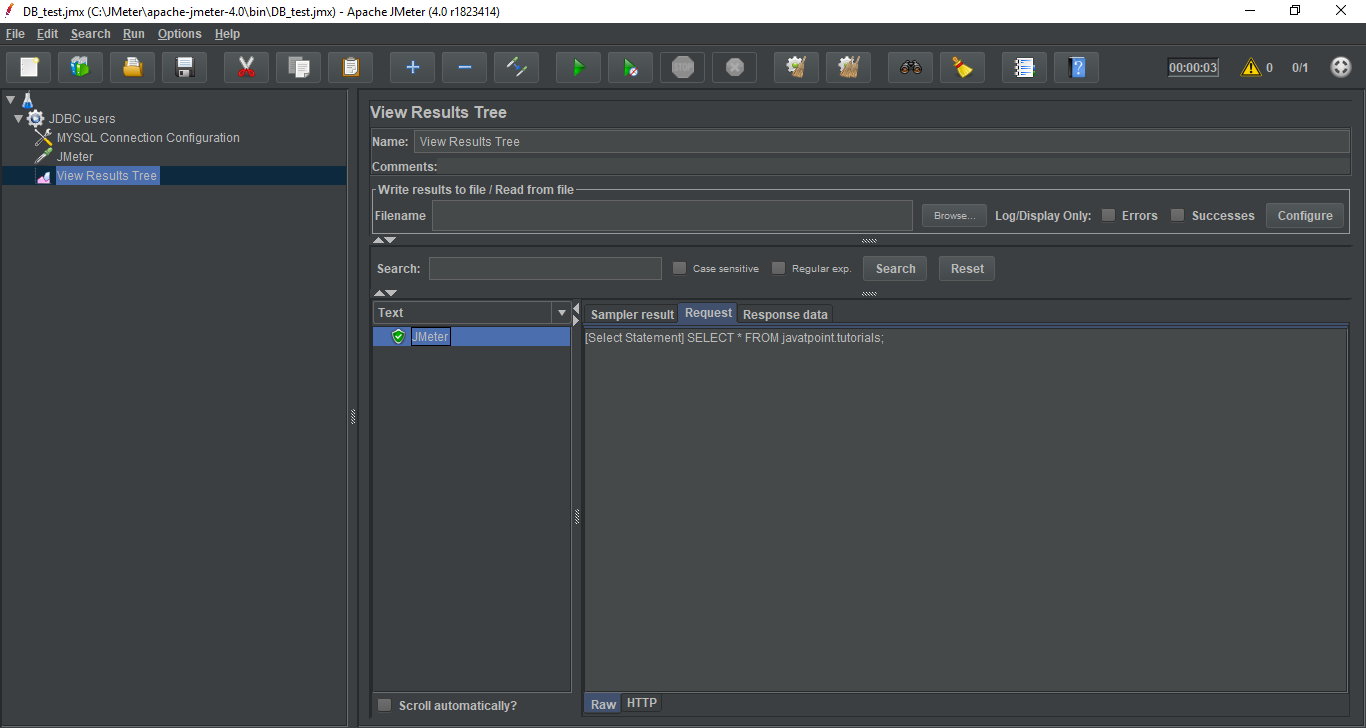Viewport: 1366px width, 728px height.
Task: Collapse the test plan root node
Action: click(x=10, y=100)
